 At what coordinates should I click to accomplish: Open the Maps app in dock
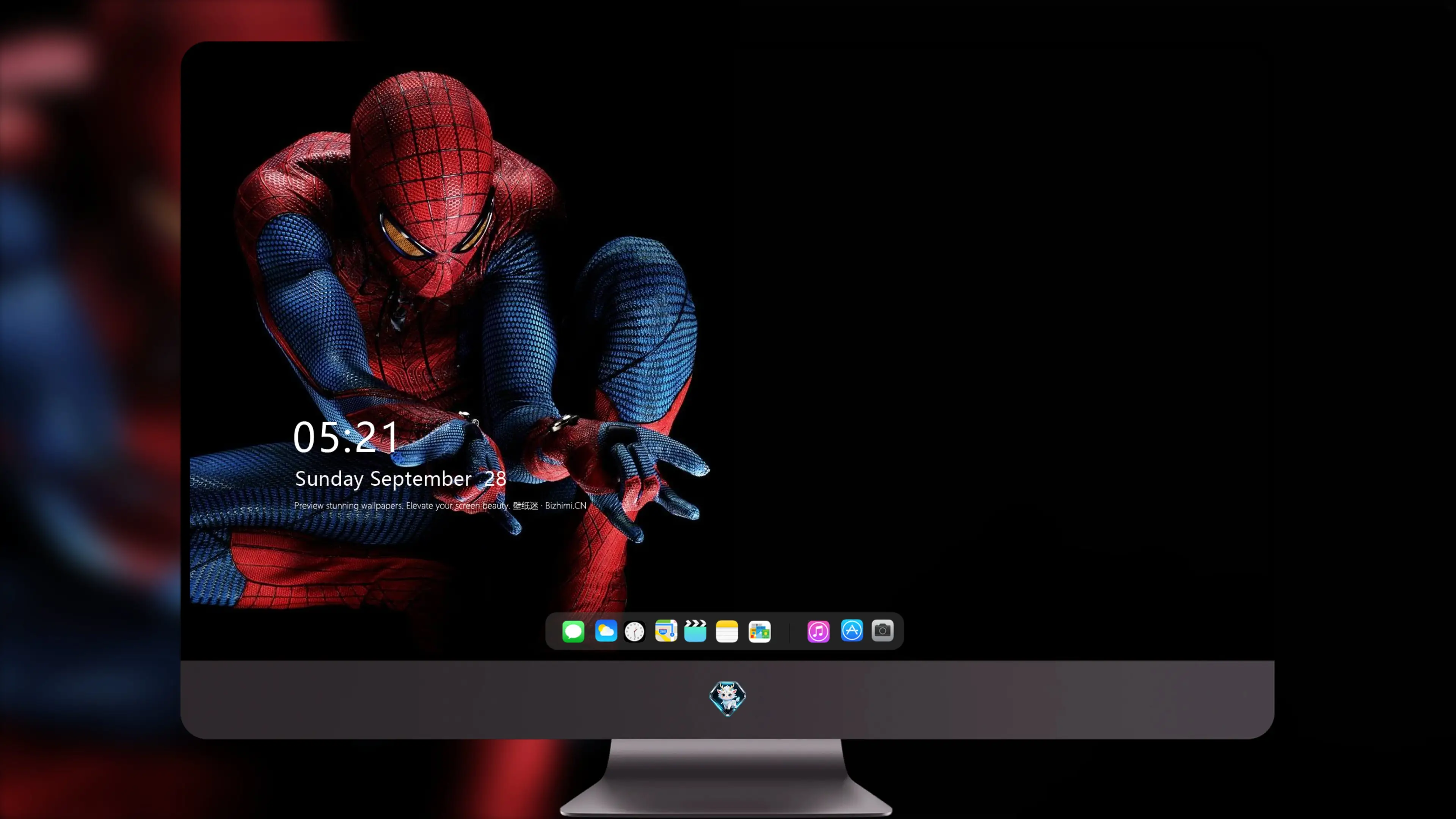(666, 631)
